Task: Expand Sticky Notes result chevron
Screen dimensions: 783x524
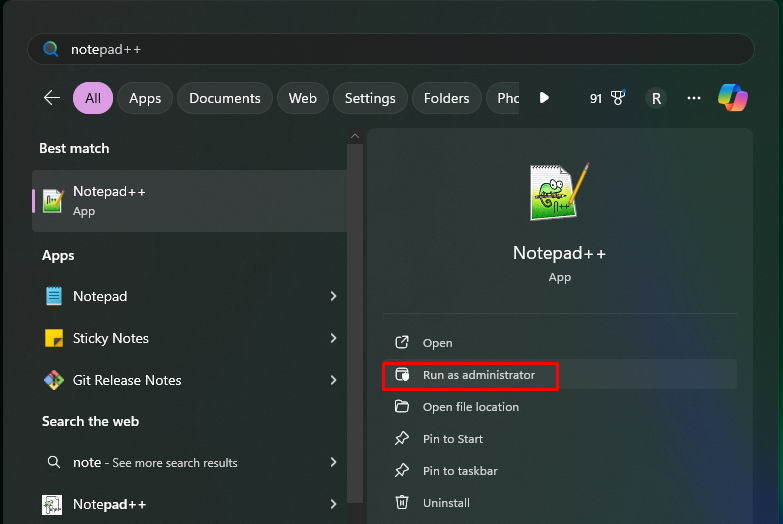Action: pos(333,338)
